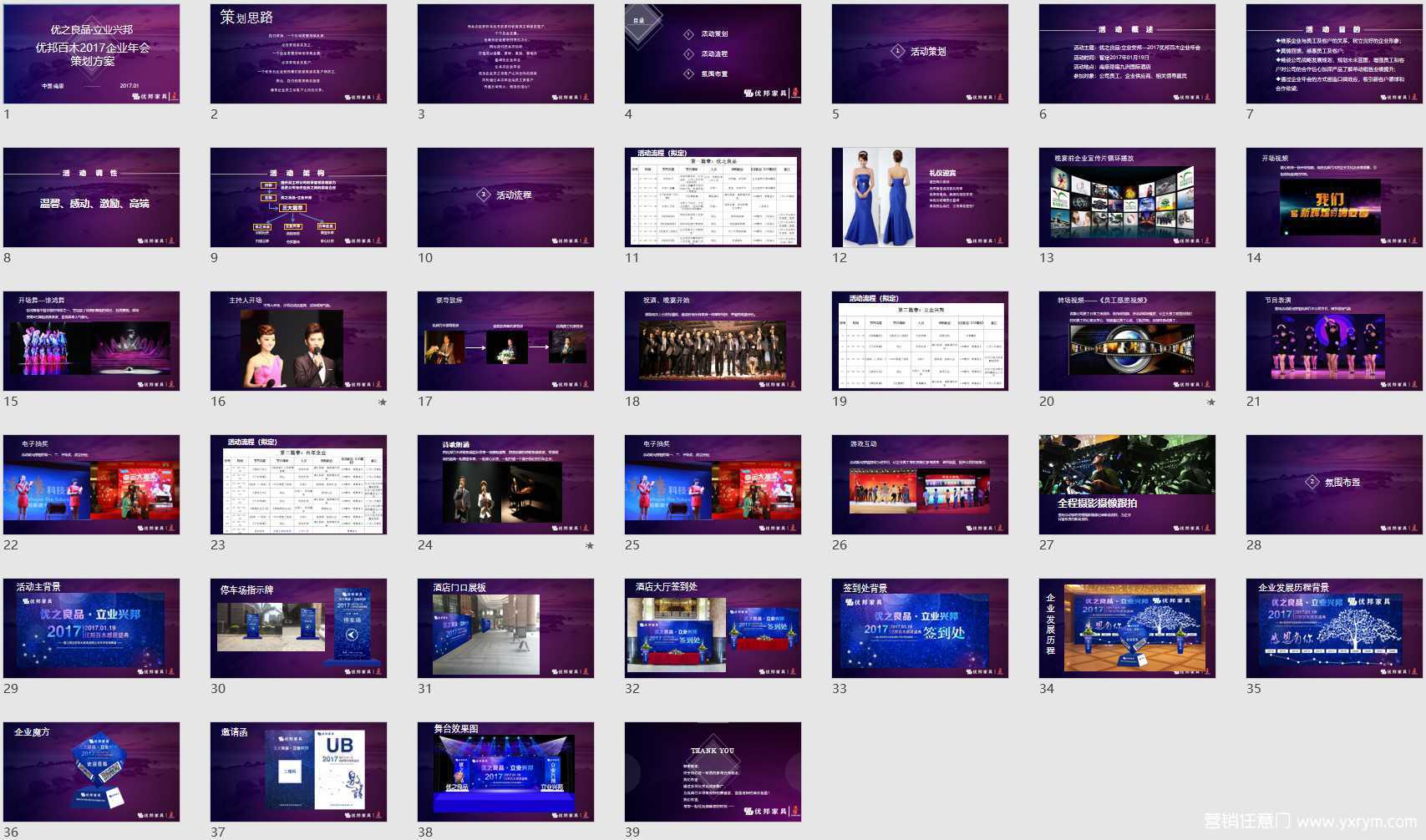Select slide 38 thumbnail 舞台效果图
1426x840 pixels.
coord(506,772)
